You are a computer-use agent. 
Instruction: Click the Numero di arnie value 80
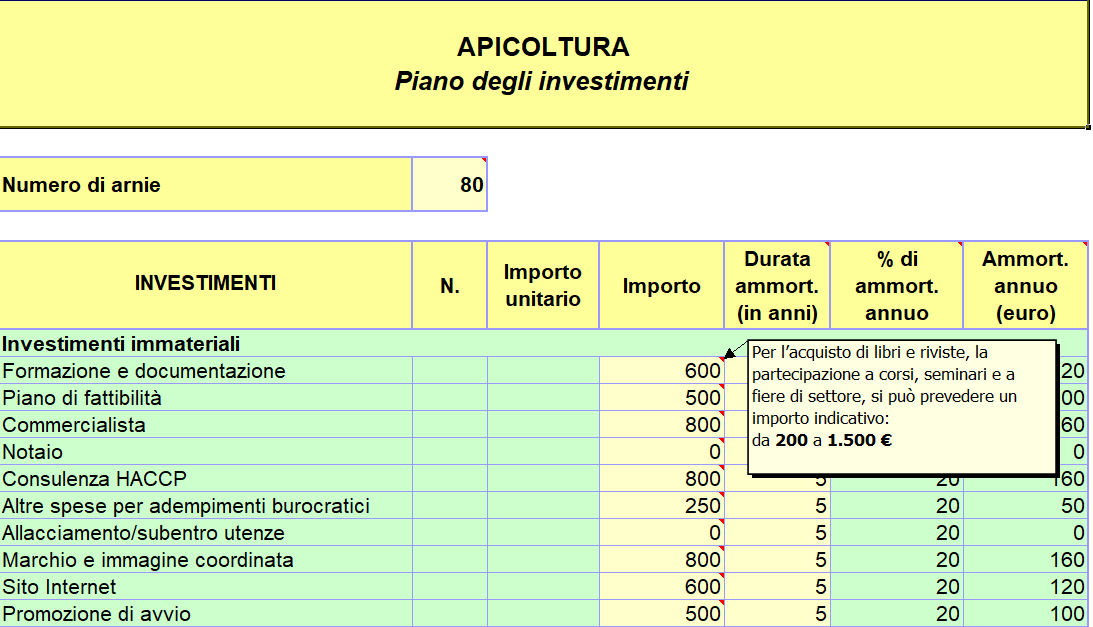click(x=450, y=185)
